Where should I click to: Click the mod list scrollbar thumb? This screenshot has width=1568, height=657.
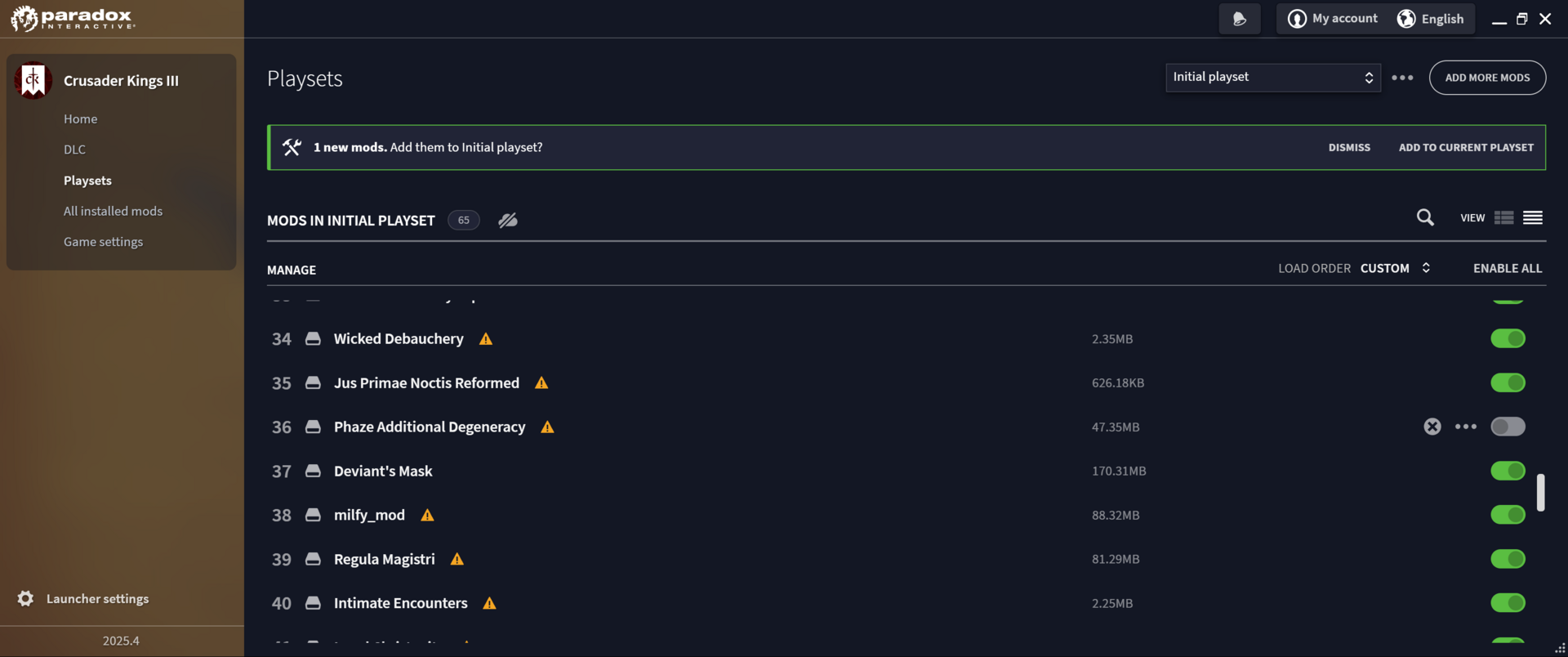coord(1540,492)
